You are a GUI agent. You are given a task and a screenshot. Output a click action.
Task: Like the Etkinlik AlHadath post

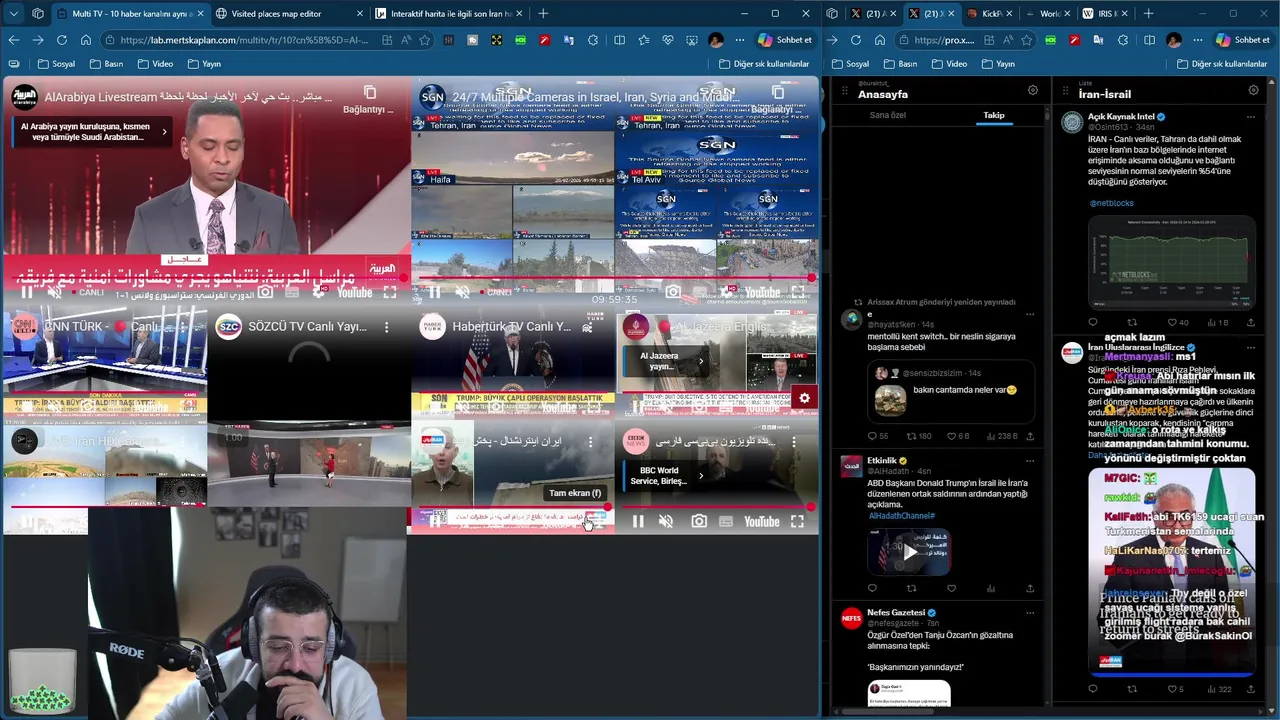tap(951, 589)
